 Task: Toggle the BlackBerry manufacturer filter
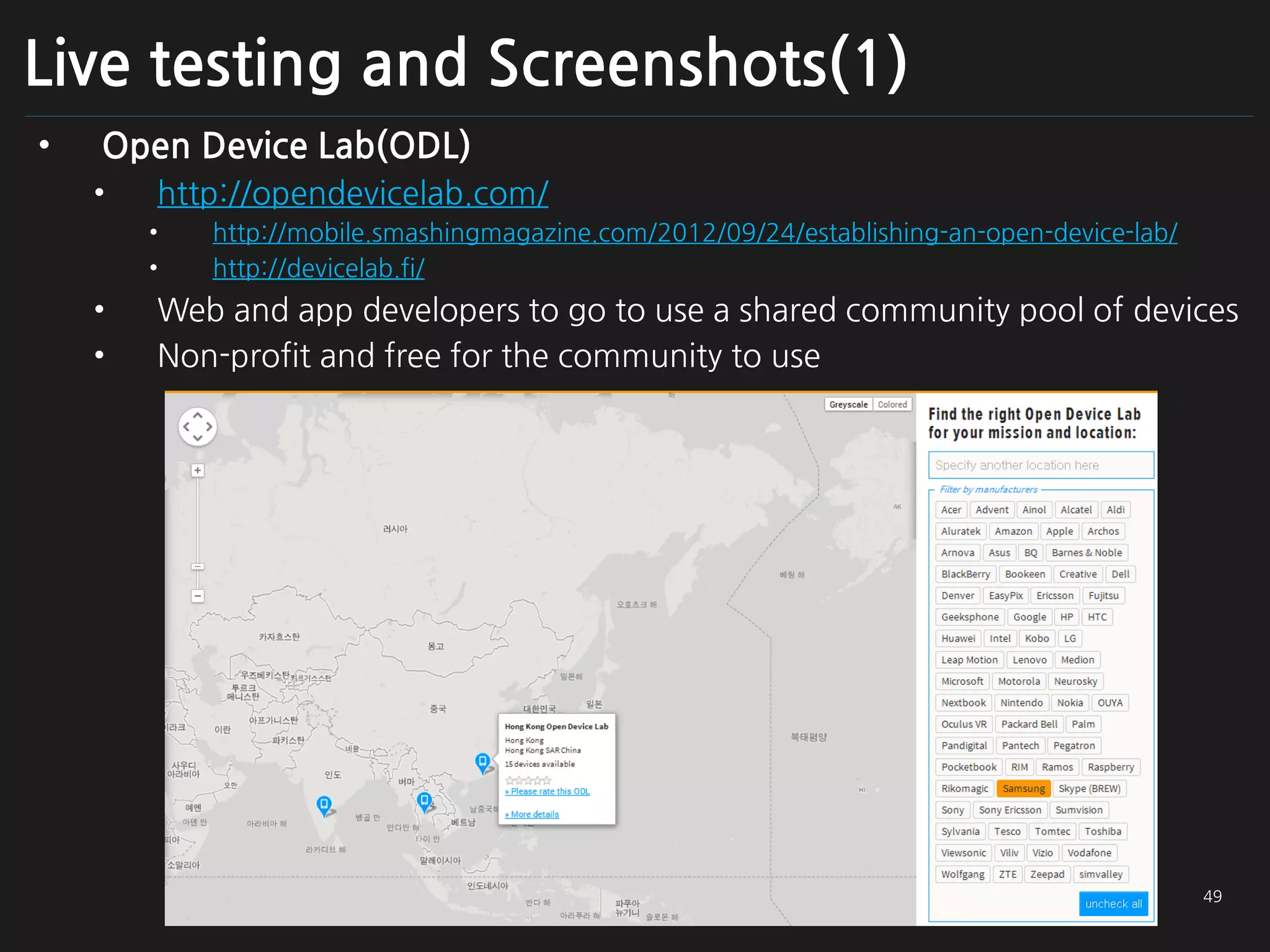[x=966, y=574]
